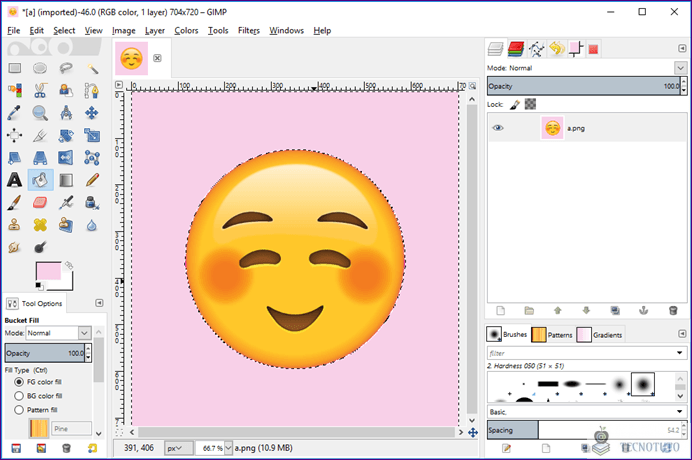
Task: Switch to the Patterns tab
Action: [552, 335]
